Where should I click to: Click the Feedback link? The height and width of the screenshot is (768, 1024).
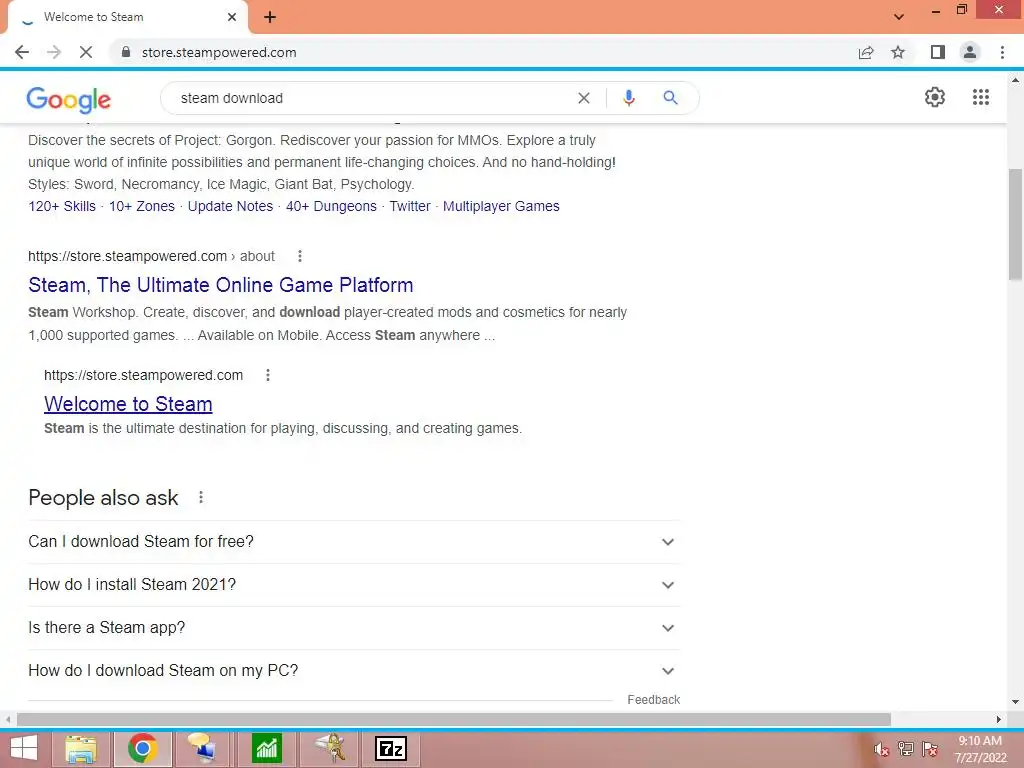[654, 699]
